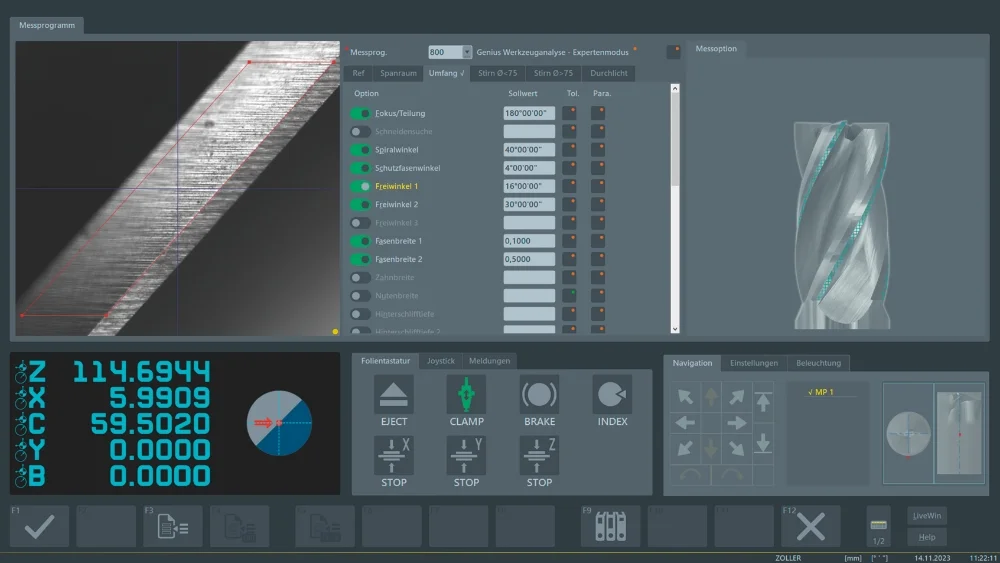Confirm with the F1 checkmark button
Viewport: 1000px width, 563px height.
[40, 526]
